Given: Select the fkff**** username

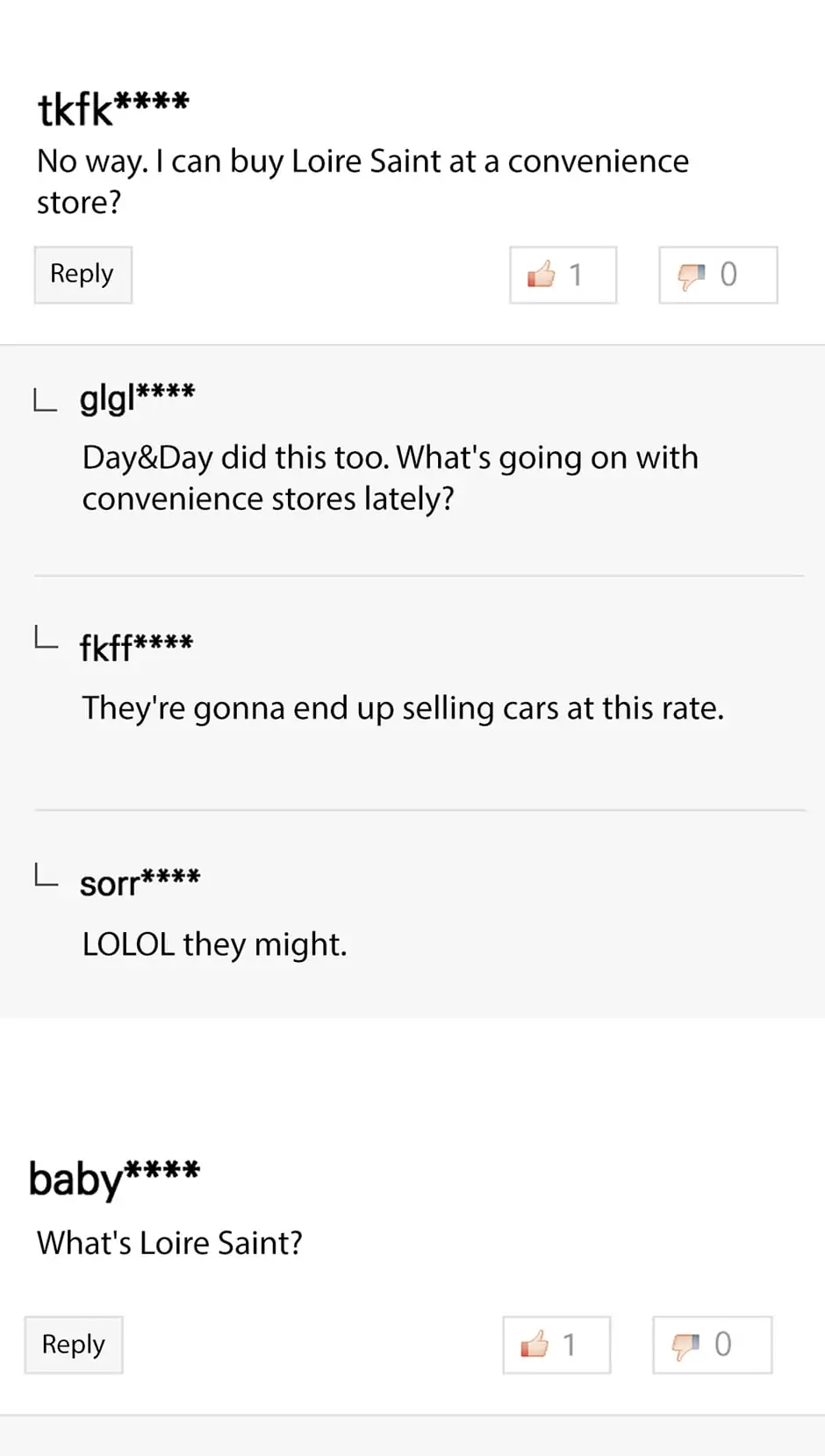Looking at the screenshot, I should 136,648.
